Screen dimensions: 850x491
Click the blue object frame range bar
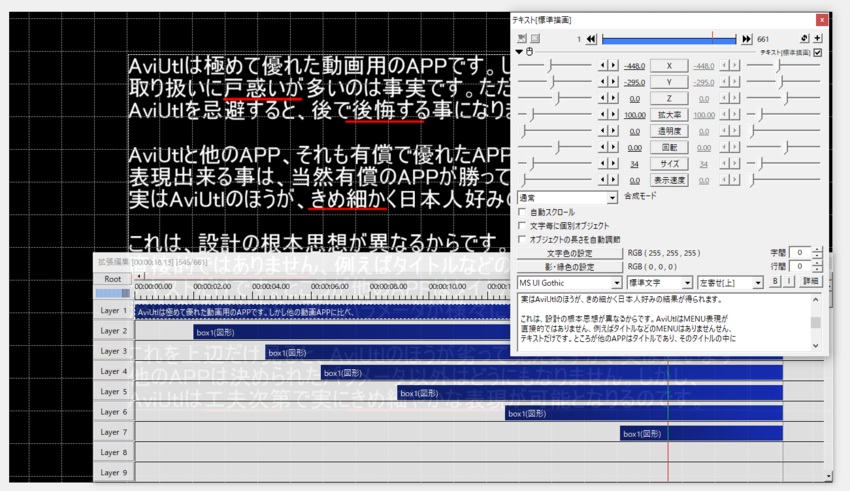click(x=669, y=39)
